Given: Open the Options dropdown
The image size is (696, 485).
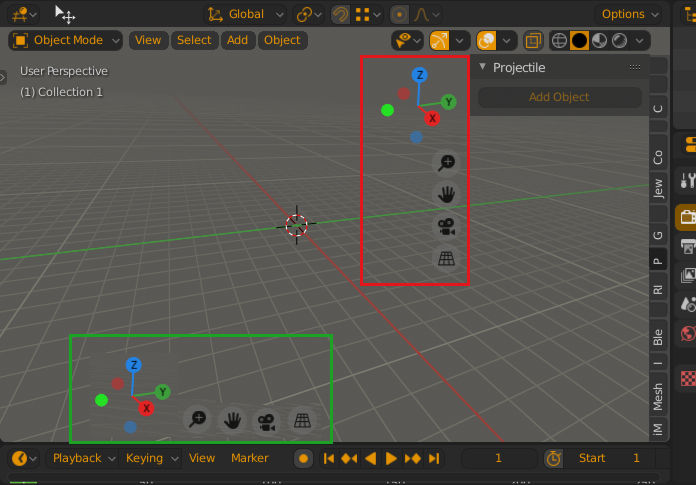Looking at the screenshot, I should tap(629, 14).
